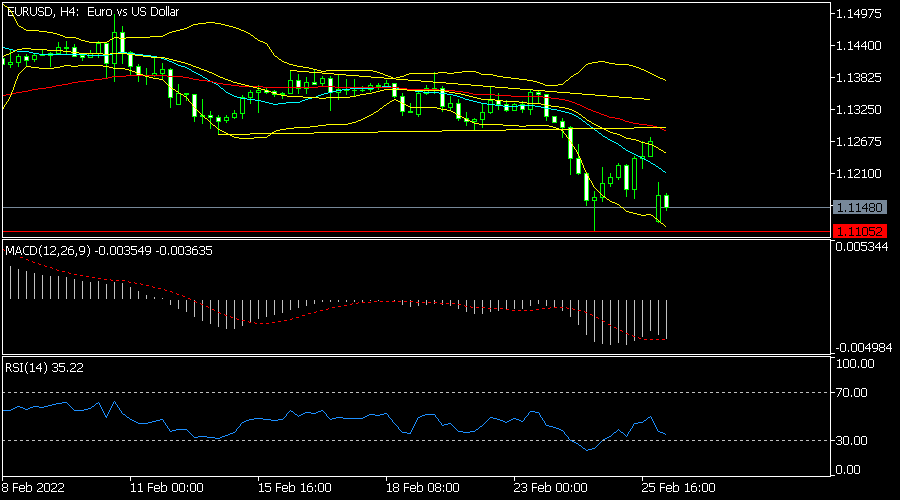The image size is (900, 500).
Task: Click the 23 Feb 00:00 time label
Action: 550,488
